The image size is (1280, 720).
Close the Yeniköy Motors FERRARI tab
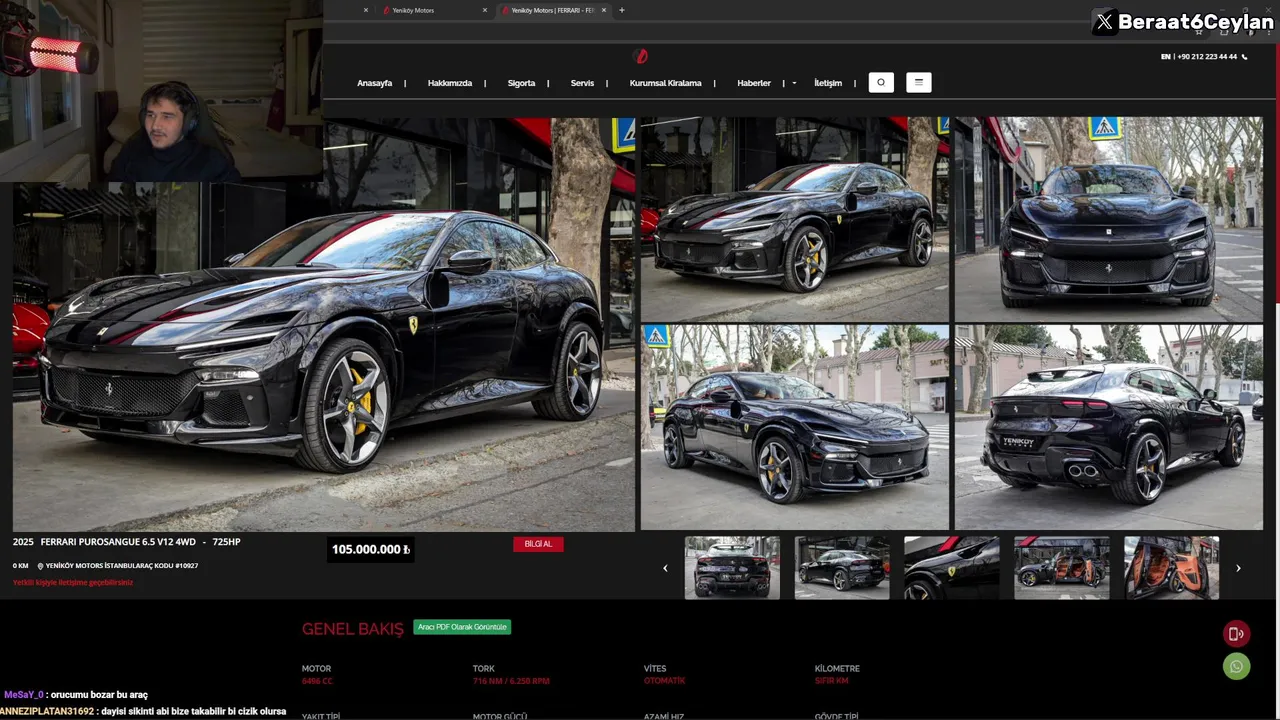tap(604, 10)
